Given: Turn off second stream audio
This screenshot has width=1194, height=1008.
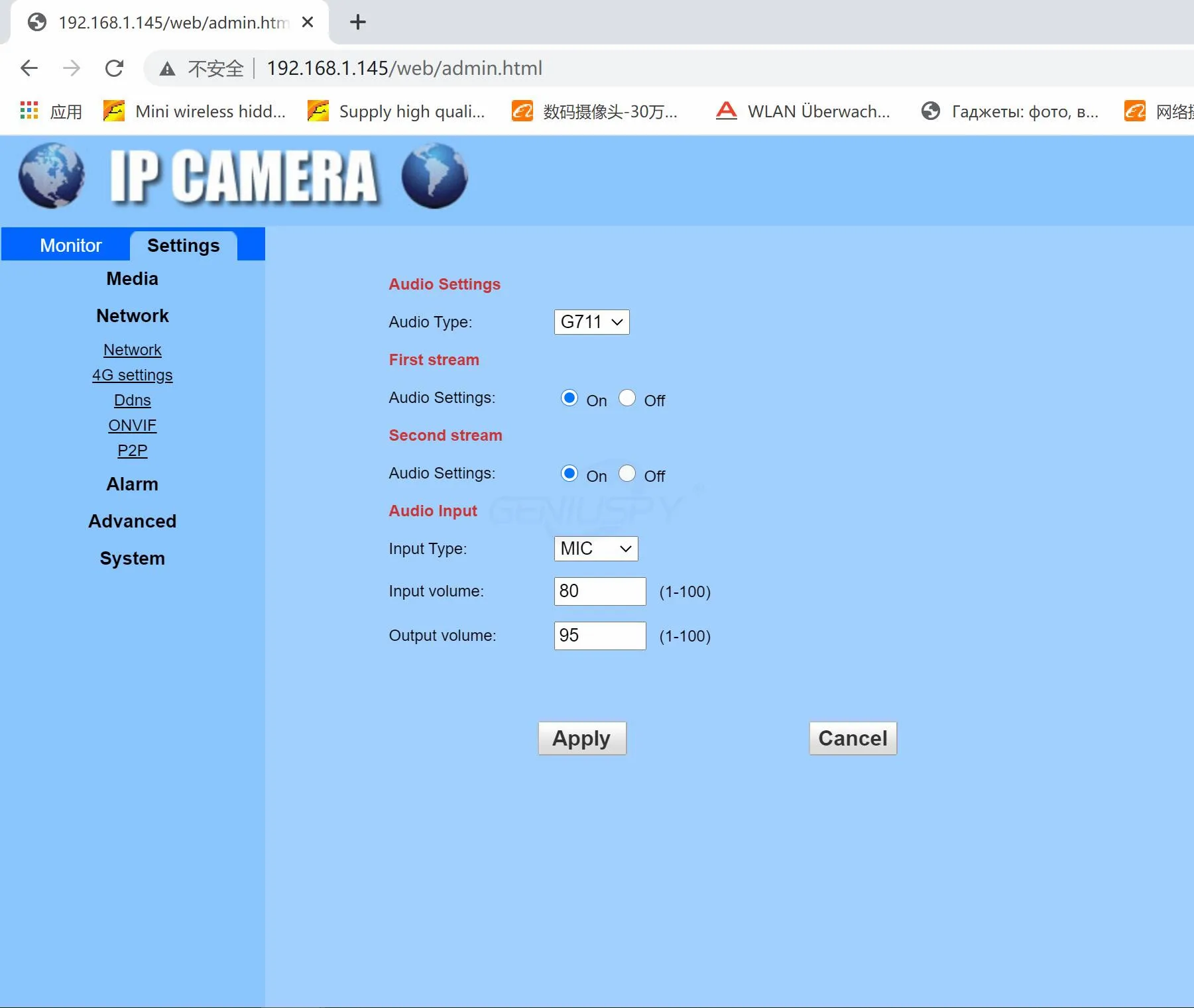Looking at the screenshot, I should 627,474.
